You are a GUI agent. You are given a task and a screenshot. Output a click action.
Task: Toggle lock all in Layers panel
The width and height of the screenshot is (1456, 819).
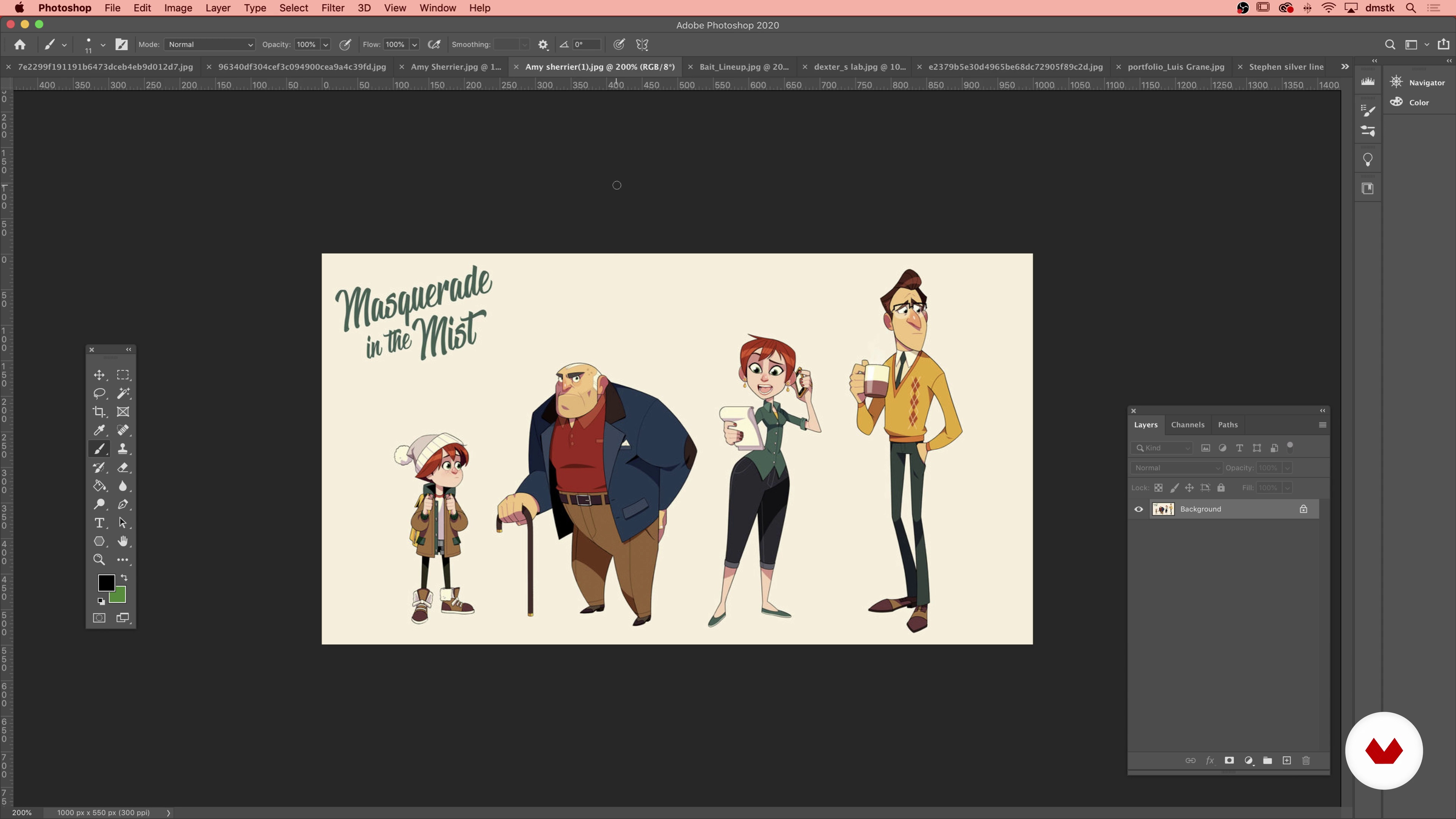(1221, 488)
